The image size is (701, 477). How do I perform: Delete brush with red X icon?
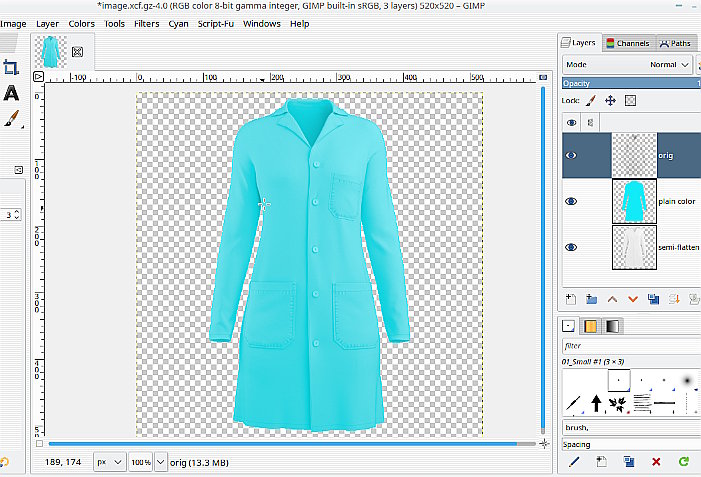(x=656, y=461)
